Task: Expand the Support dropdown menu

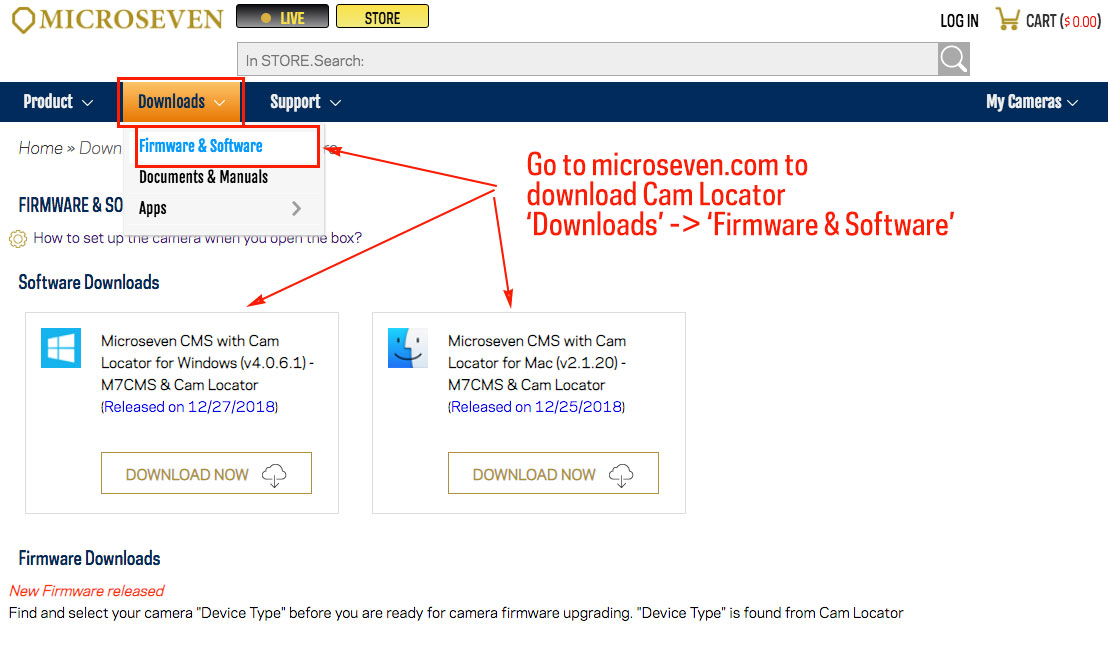Action: 305,102
